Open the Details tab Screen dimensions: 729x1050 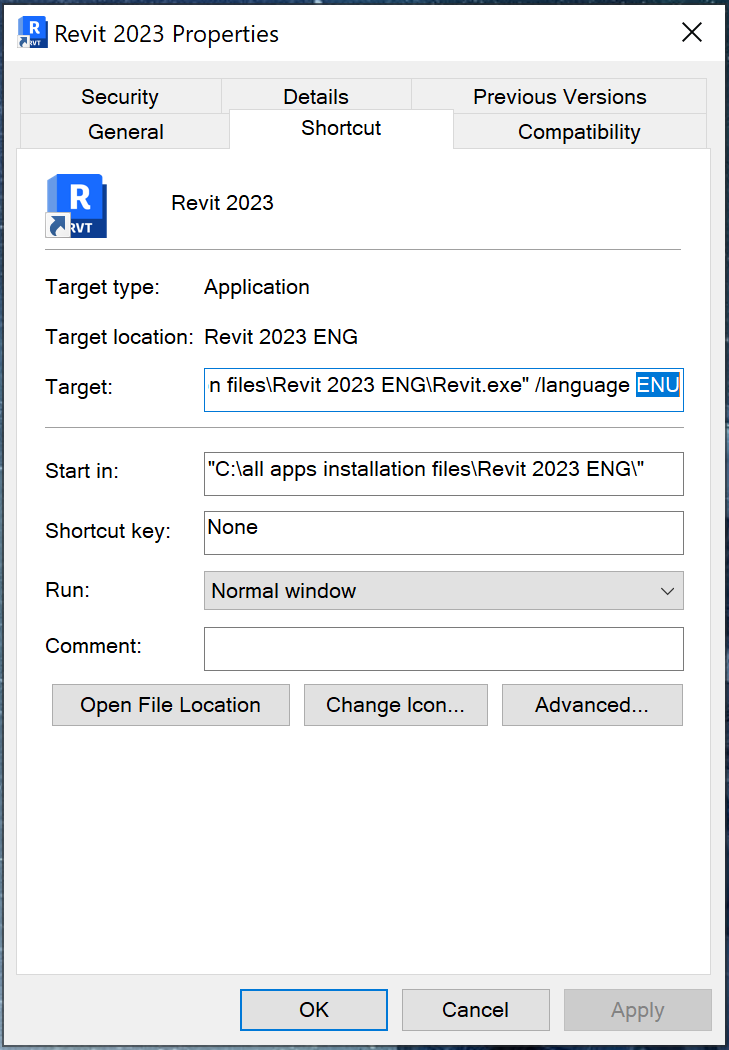(316, 97)
